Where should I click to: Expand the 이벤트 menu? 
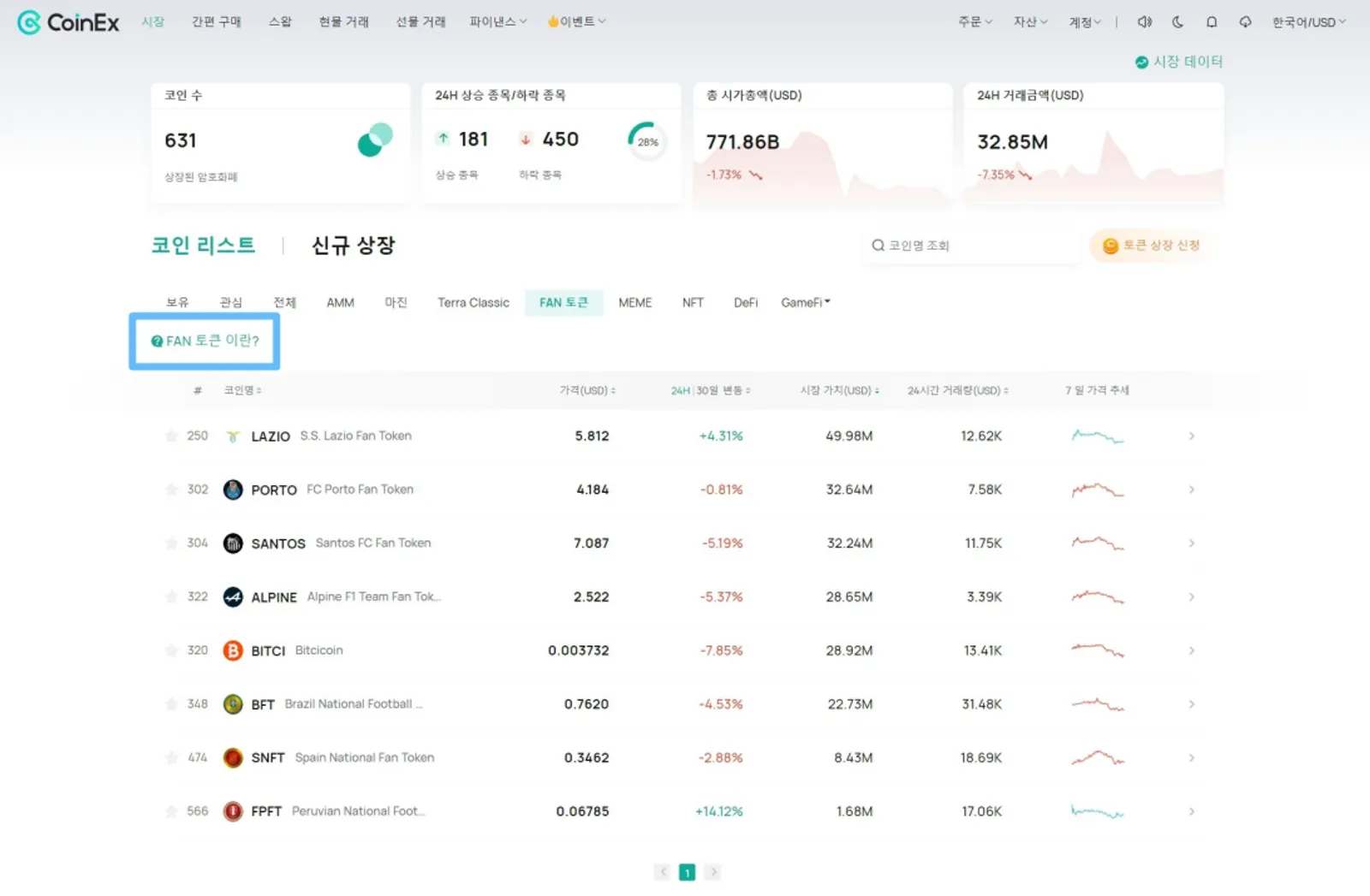pyautogui.click(x=577, y=22)
